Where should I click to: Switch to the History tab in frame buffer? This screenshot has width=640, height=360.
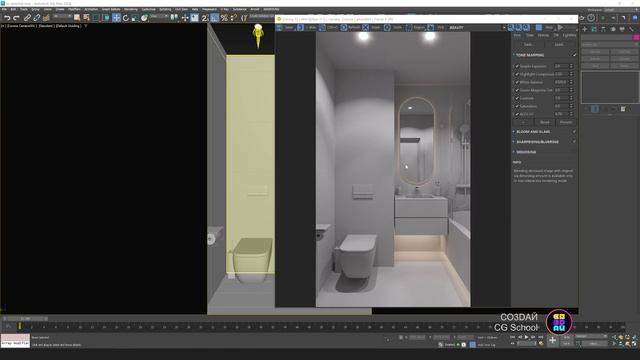coord(543,36)
